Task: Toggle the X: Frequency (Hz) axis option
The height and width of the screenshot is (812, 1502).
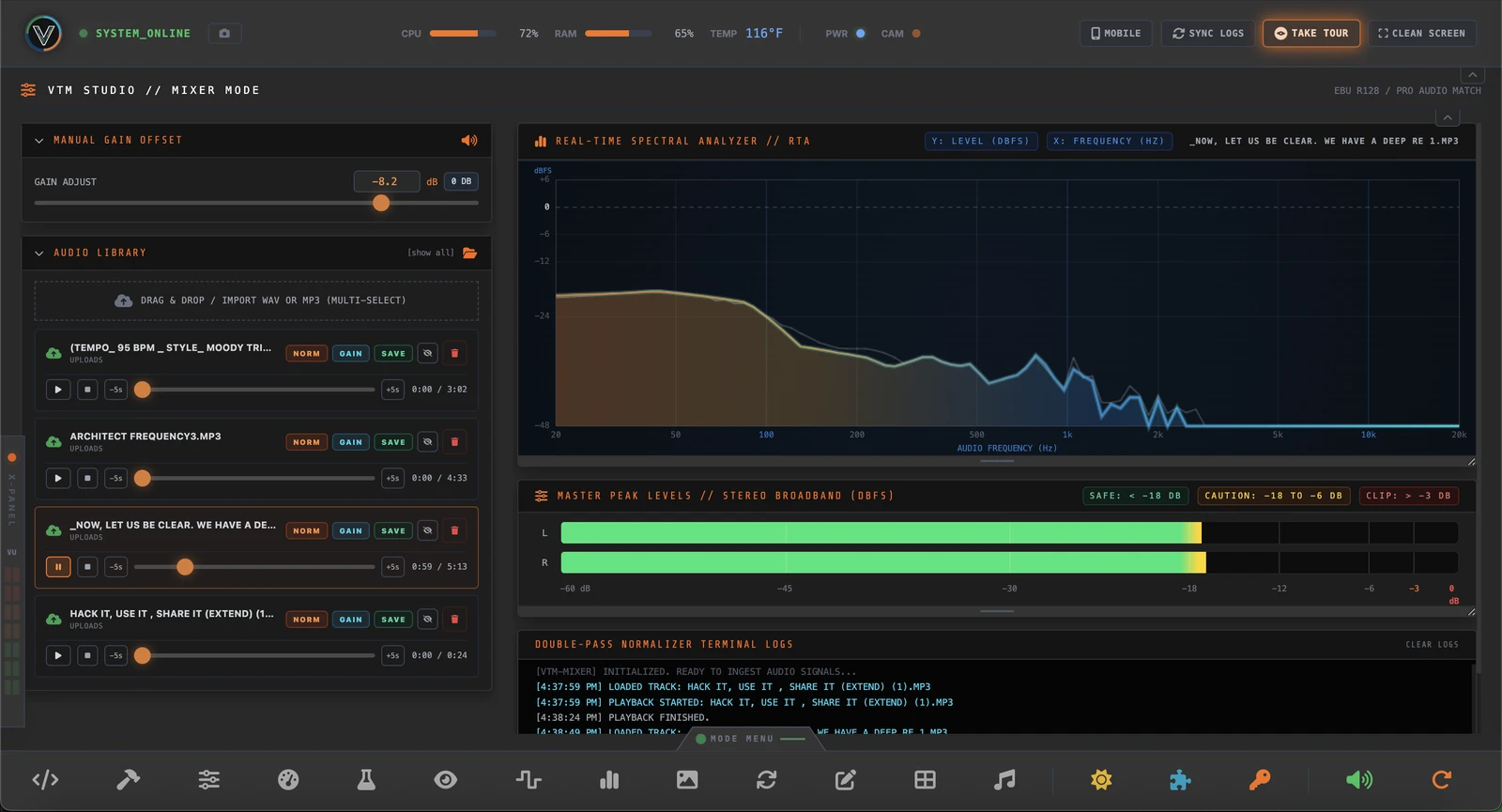Action: (1109, 141)
